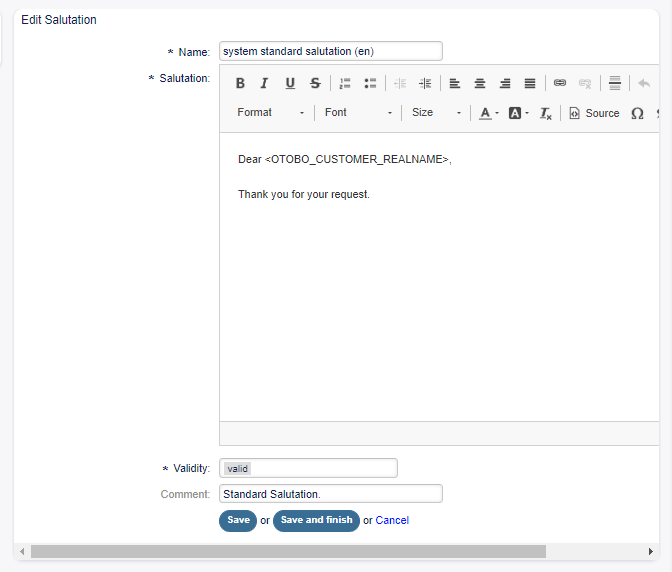Increase the indent level
The height and width of the screenshot is (572, 672).
pyautogui.click(x=425, y=83)
